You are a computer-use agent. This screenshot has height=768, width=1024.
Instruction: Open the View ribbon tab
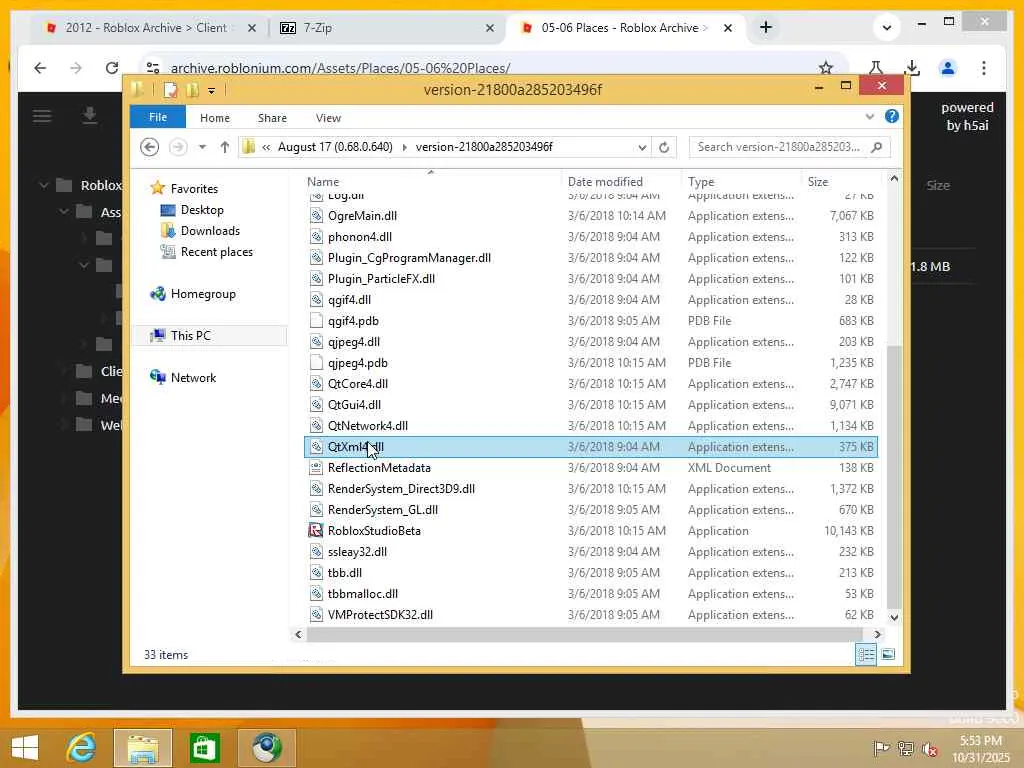coord(328,118)
